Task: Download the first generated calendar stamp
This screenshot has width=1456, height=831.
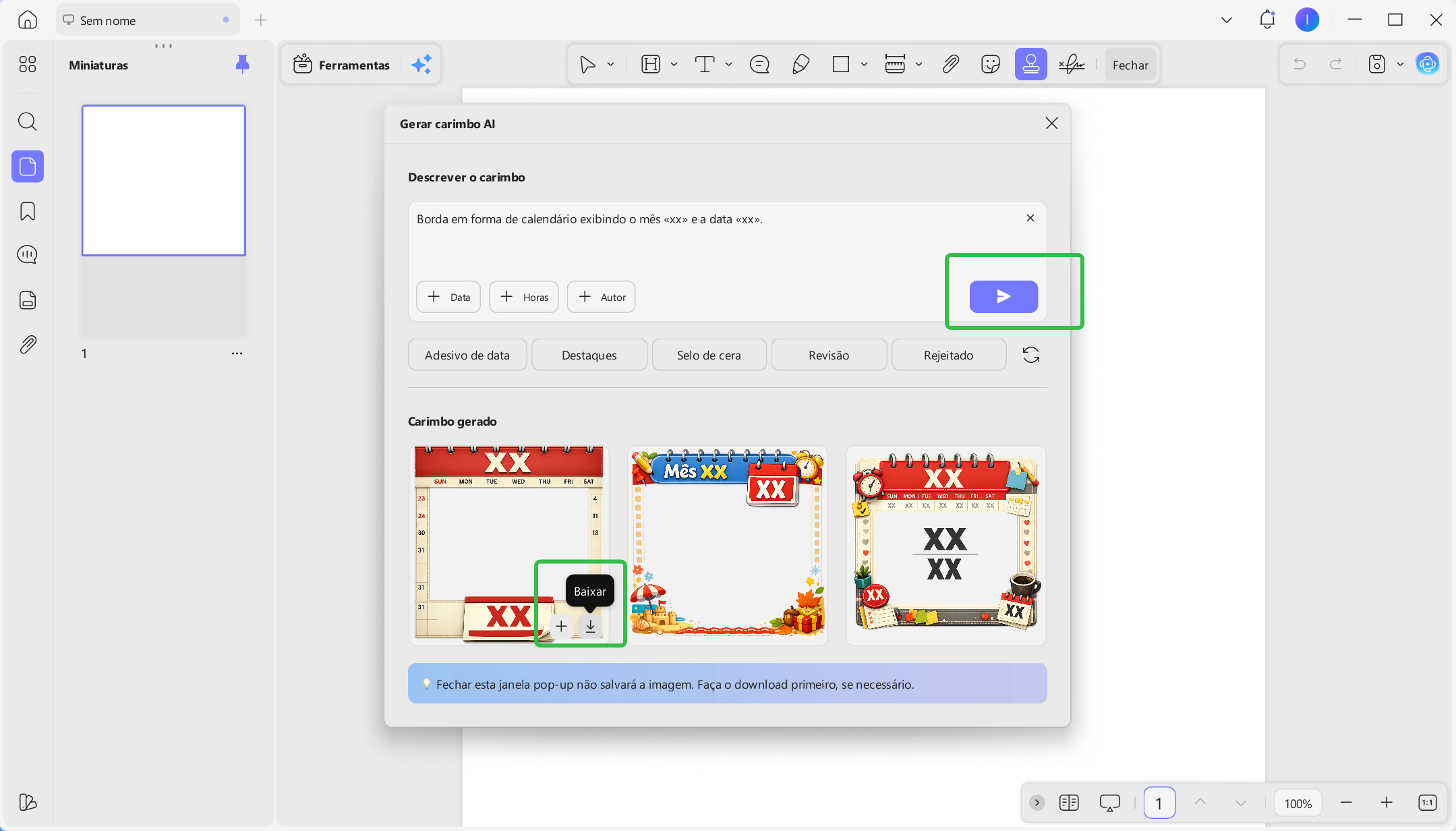Action: point(591,627)
